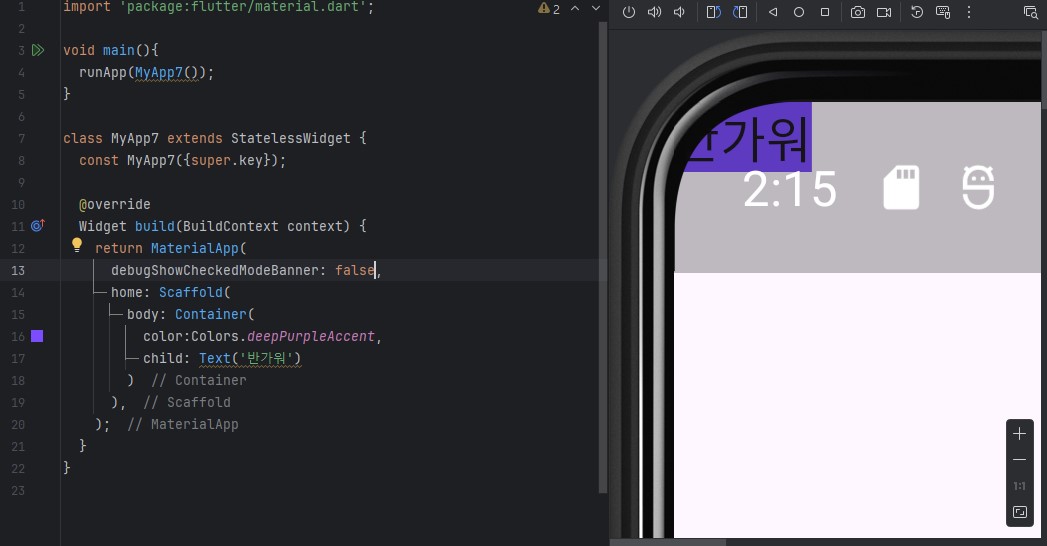This screenshot has height=546, width=1047.
Task: Click the emulator volume down icon
Action: (679, 12)
